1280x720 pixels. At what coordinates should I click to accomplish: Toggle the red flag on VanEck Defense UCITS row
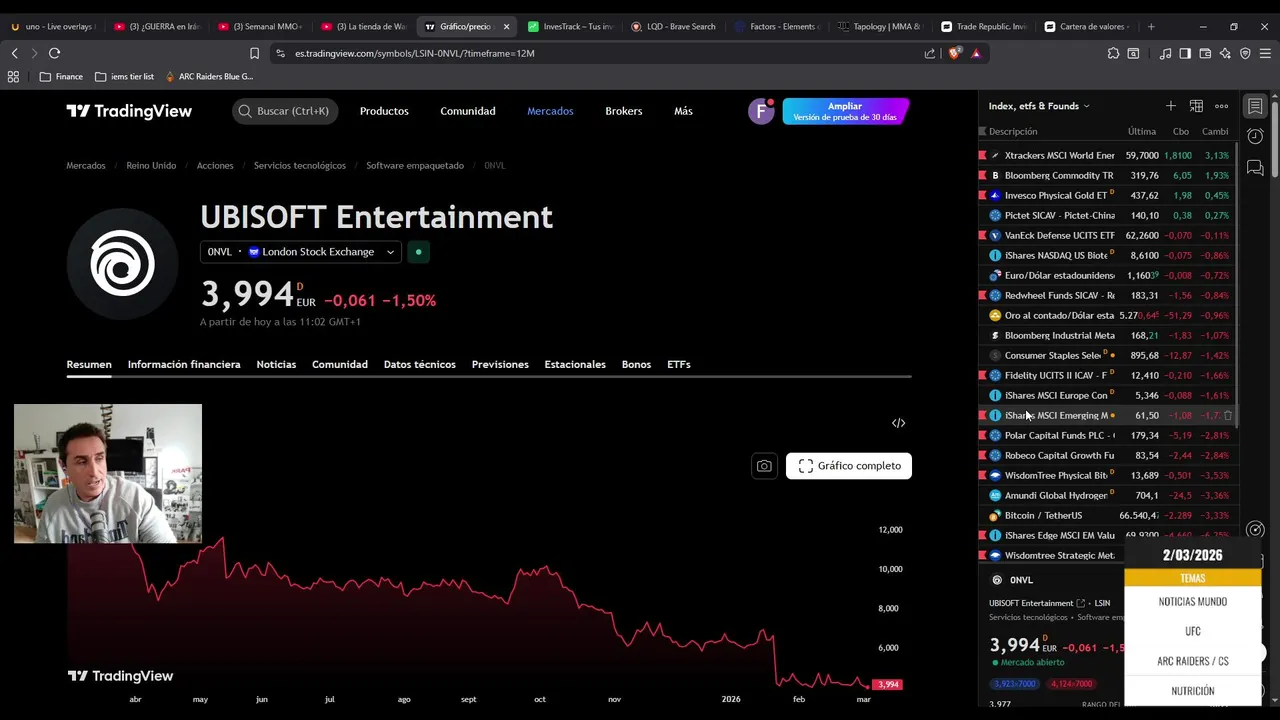[982, 235]
